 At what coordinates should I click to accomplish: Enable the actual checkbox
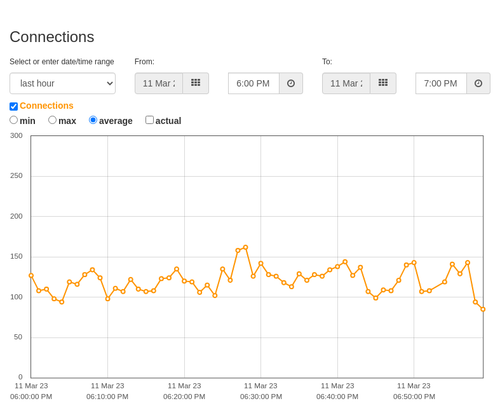(x=149, y=120)
